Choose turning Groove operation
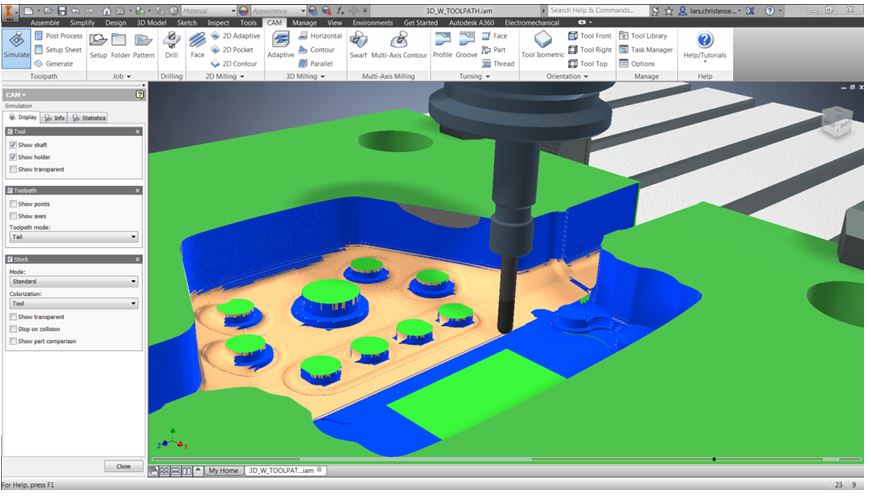The width and height of the screenshot is (871, 497). (467, 46)
